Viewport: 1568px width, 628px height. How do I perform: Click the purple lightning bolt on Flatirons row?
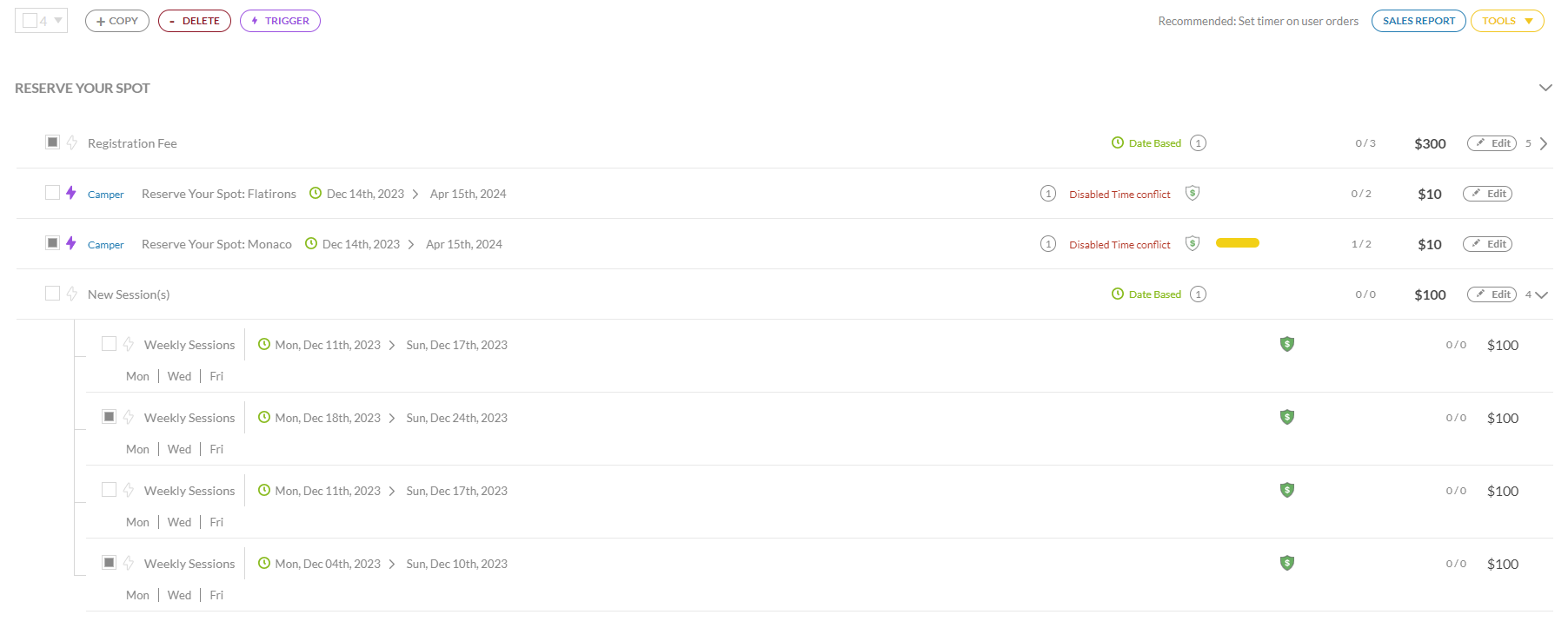pyautogui.click(x=71, y=193)
